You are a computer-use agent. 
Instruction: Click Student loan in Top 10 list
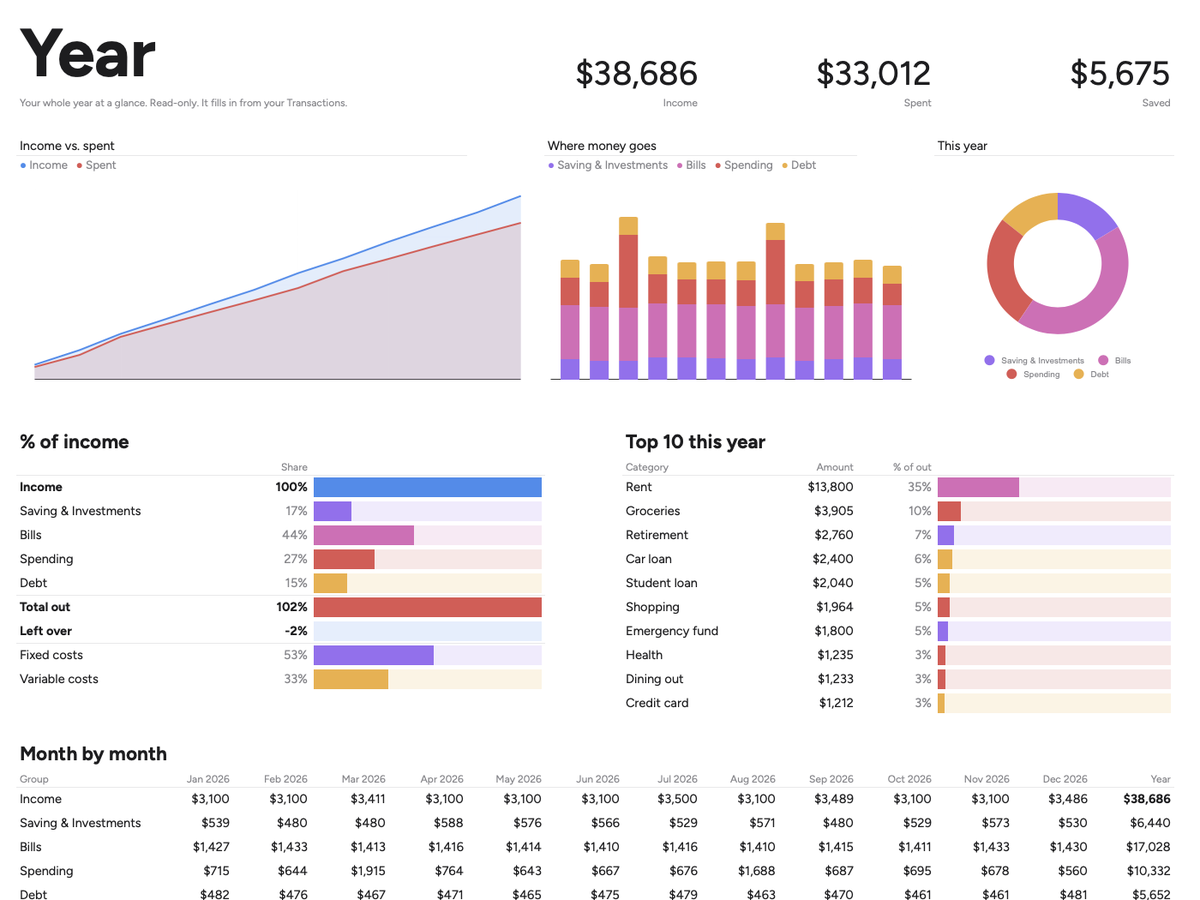click(x=662, y=583)
